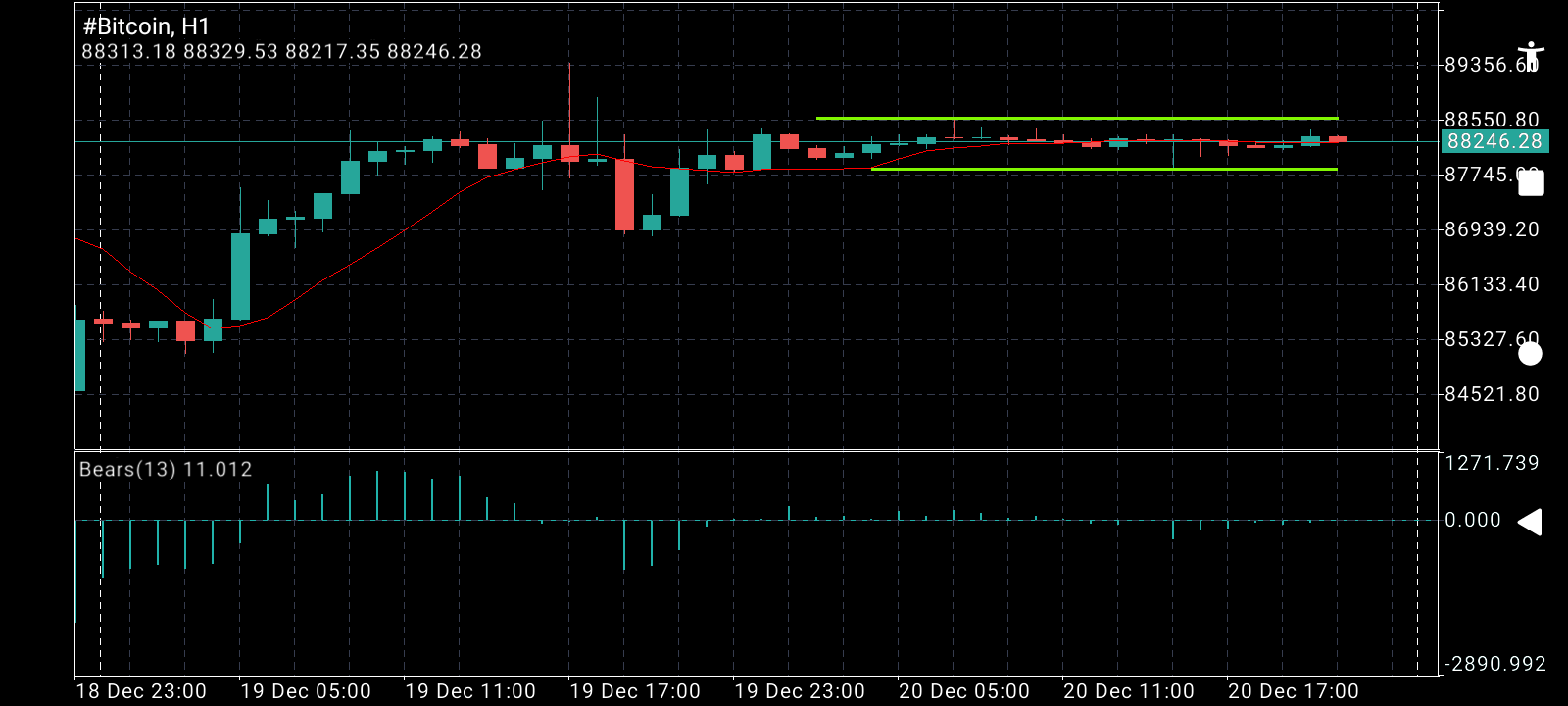Tap the 88550.80 price axis label
Screen dimensions: 1568x706
click(x=1492, y=120)
